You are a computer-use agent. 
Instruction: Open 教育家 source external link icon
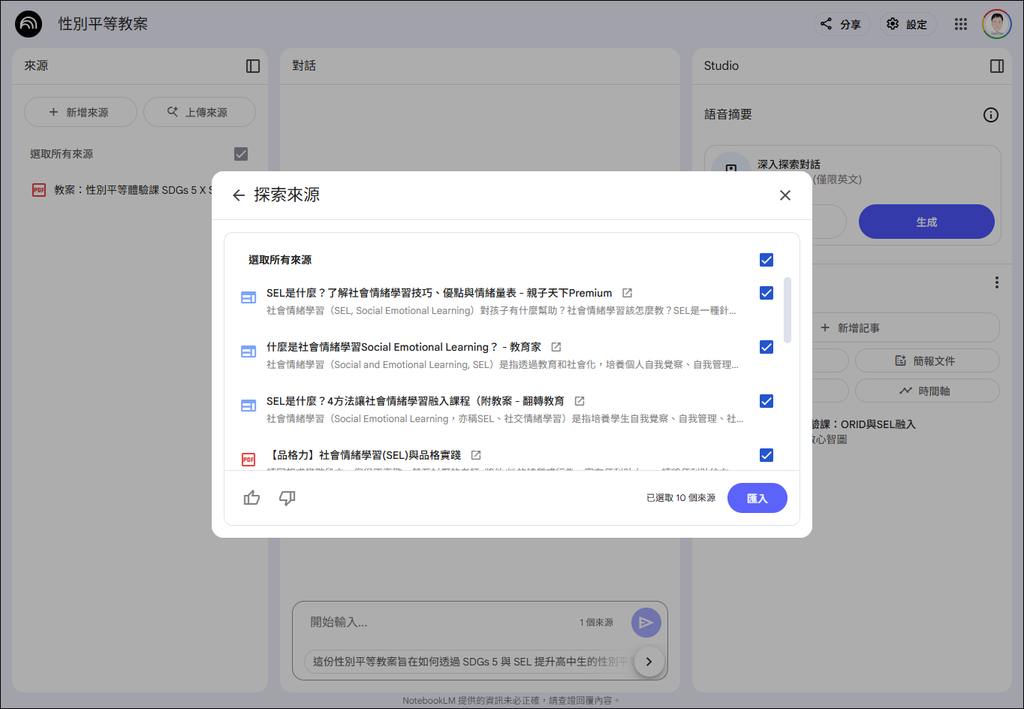click(x=556, y=347)
